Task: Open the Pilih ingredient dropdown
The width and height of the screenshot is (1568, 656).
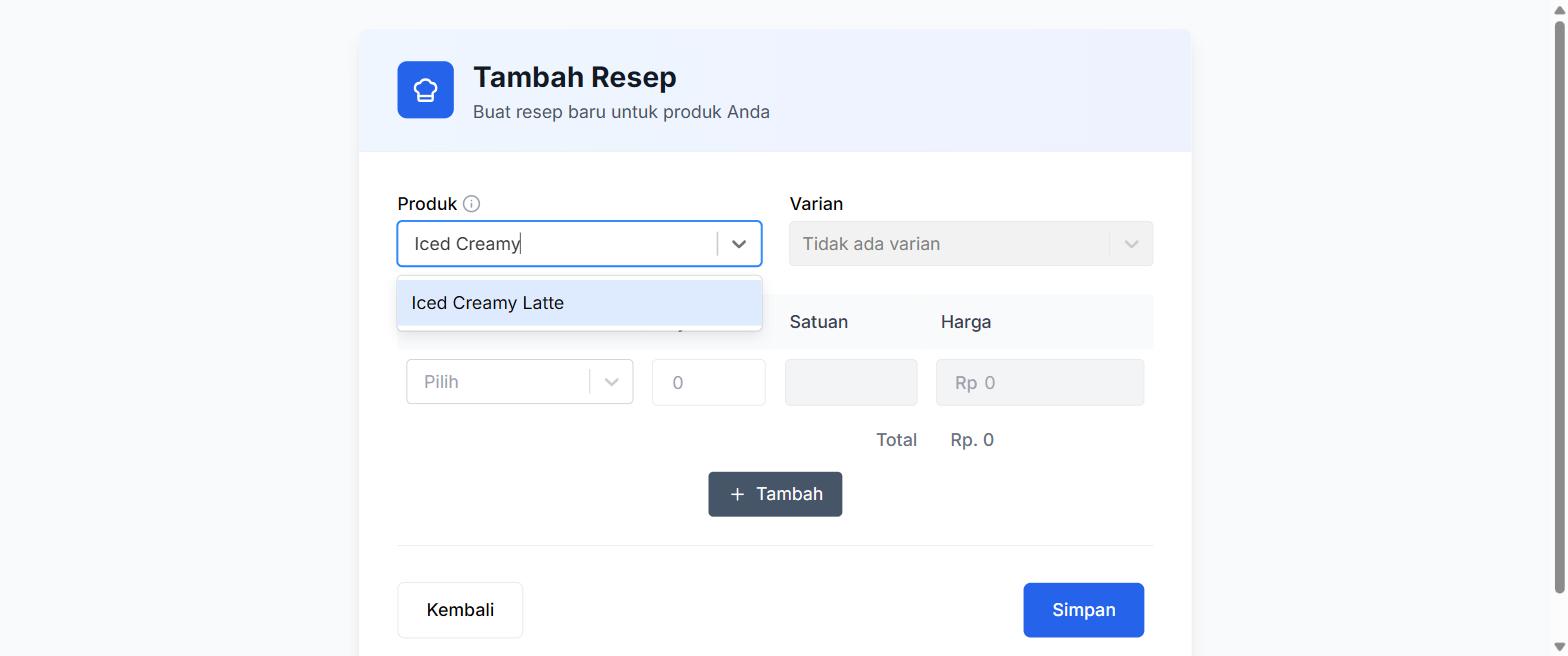Action: (519, 382)
